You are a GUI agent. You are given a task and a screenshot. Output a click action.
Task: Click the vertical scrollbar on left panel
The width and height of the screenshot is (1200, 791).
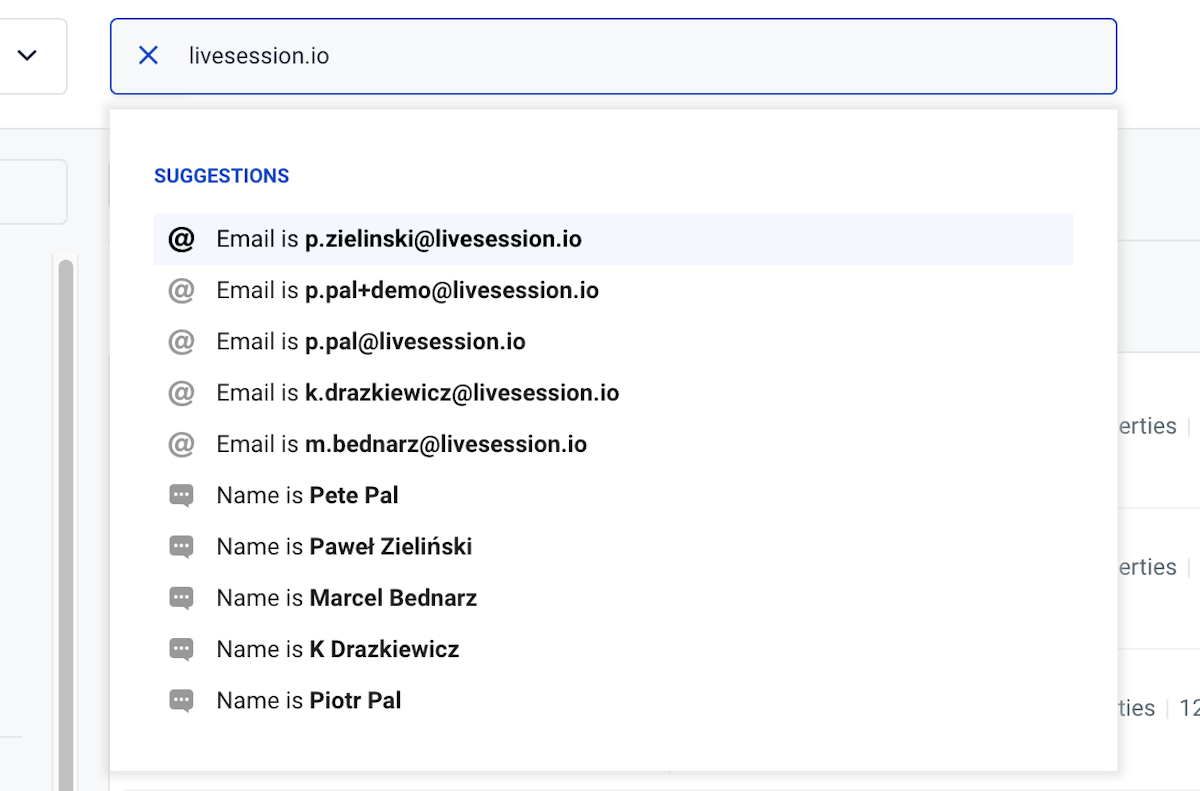click(x=66, y=500)
